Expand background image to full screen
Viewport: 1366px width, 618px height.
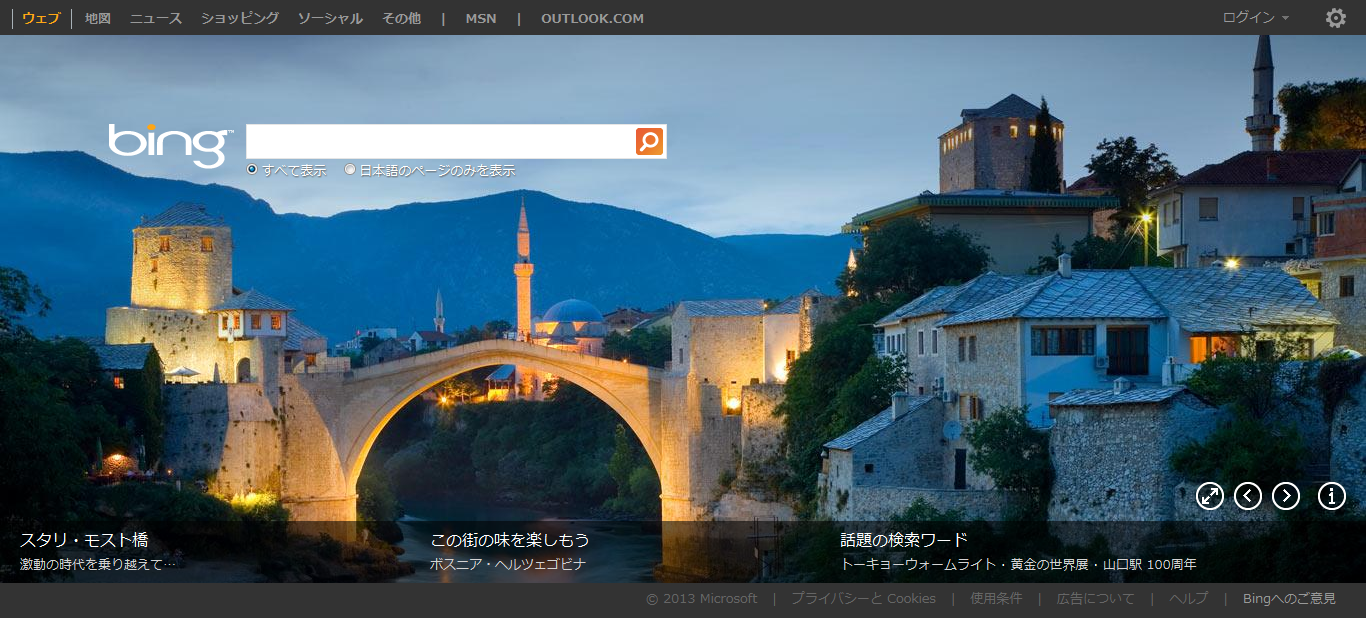(x=1210, y=496)
